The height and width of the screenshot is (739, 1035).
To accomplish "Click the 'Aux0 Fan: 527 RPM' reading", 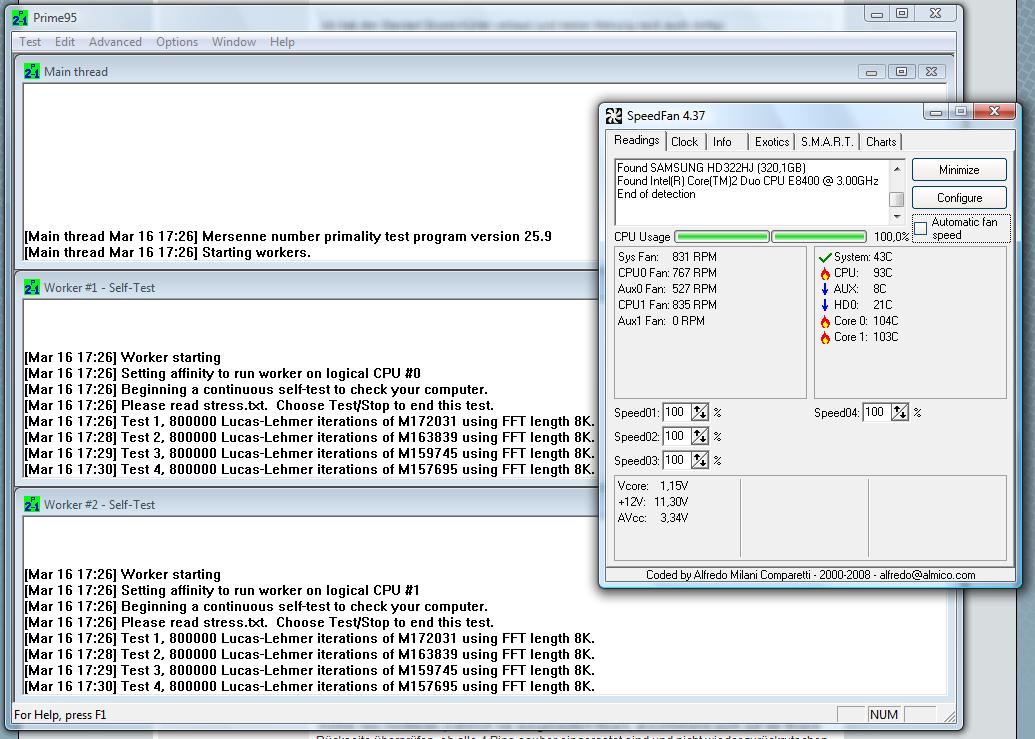I will click(x=667, y=288).
